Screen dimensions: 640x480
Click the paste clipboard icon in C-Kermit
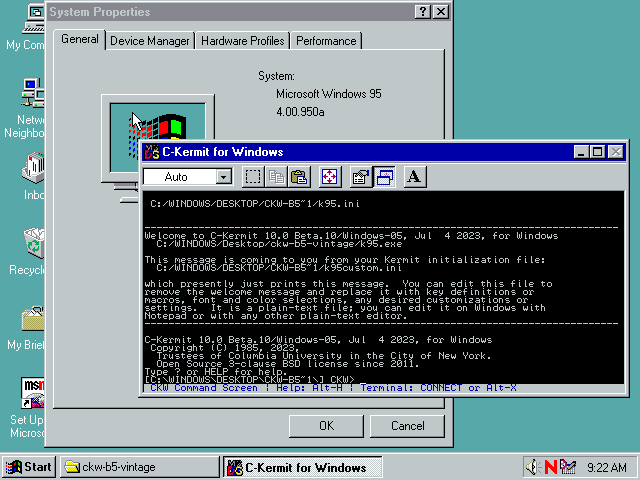299,177
